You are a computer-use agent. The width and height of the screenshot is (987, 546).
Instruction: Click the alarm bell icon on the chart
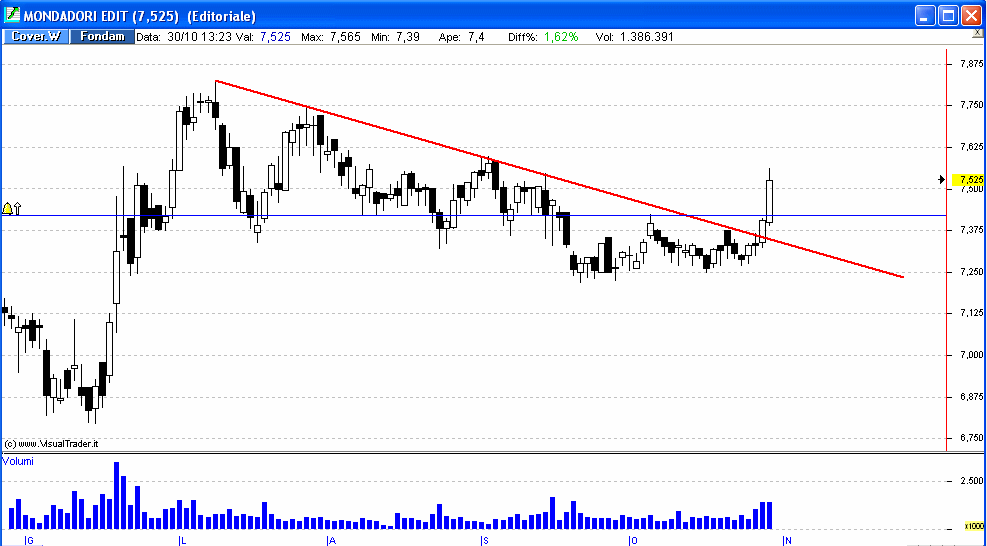(x=8, y=208)
